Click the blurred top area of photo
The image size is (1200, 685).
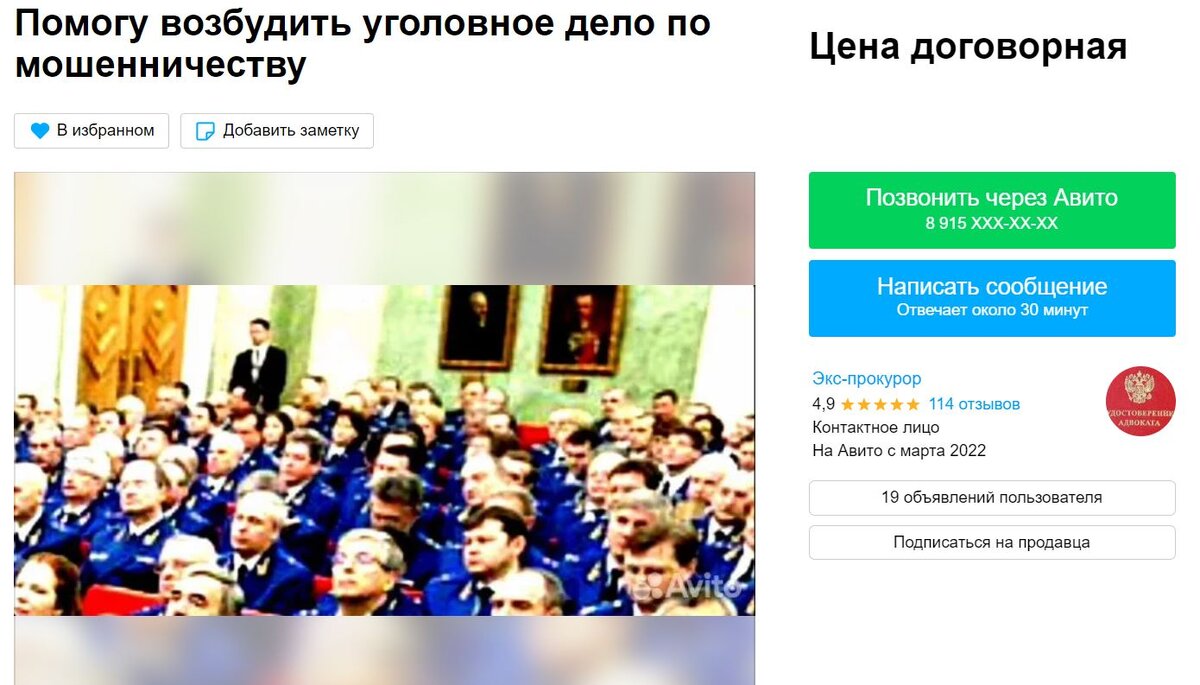(384, 229)
